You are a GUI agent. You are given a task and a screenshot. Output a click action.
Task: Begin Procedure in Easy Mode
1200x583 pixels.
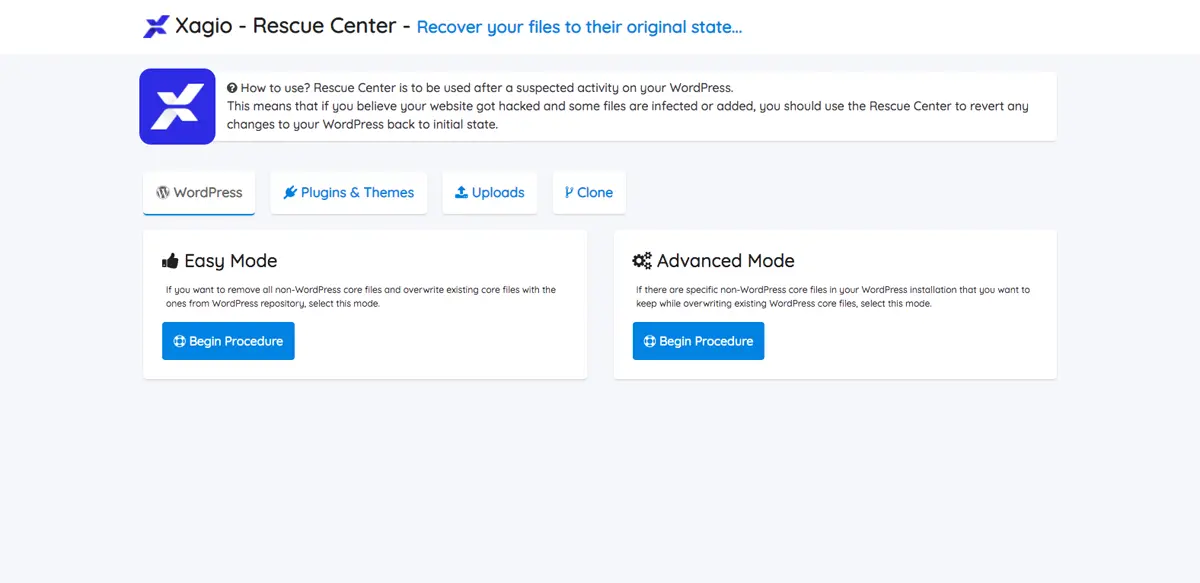pyautogui.click(x=228, y=341)
